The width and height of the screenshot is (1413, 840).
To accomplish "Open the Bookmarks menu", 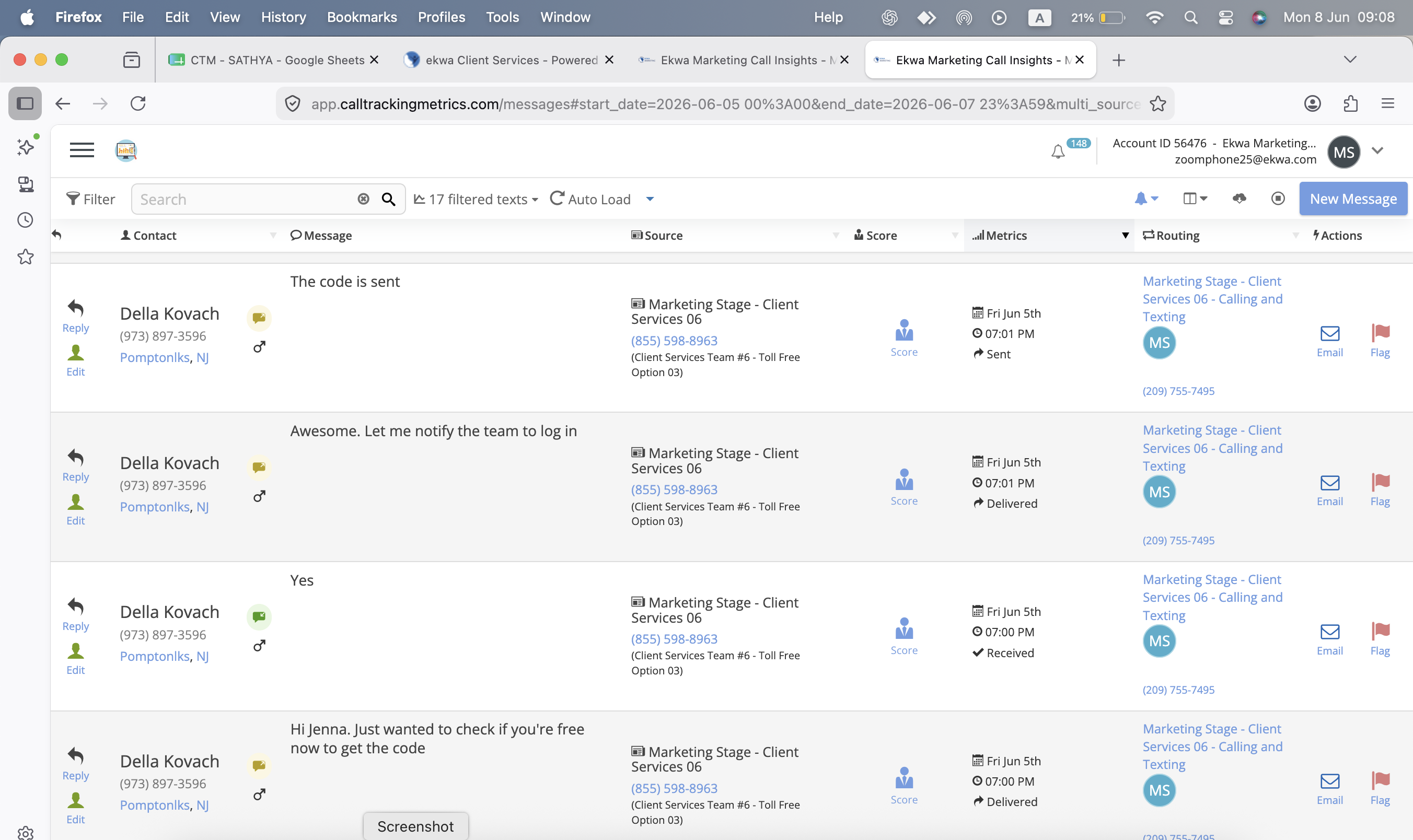I will 362,17.
